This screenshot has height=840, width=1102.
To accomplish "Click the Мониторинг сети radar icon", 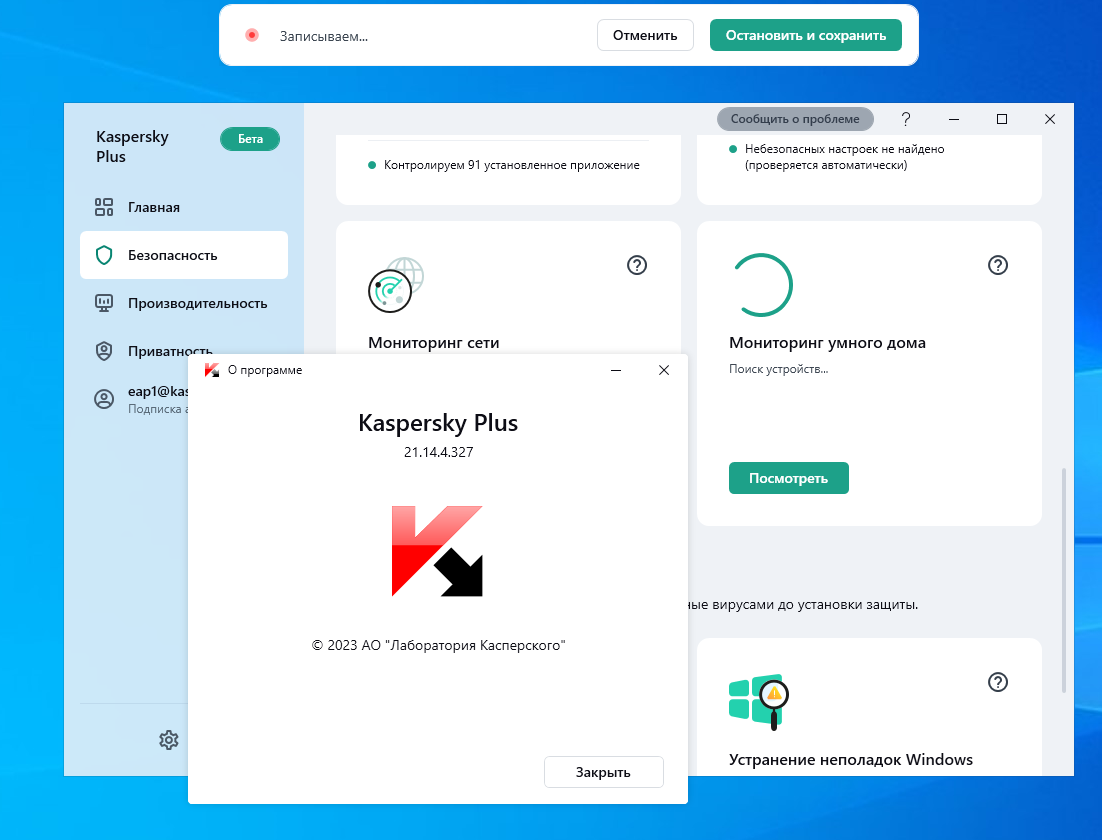I will point(396,285).
